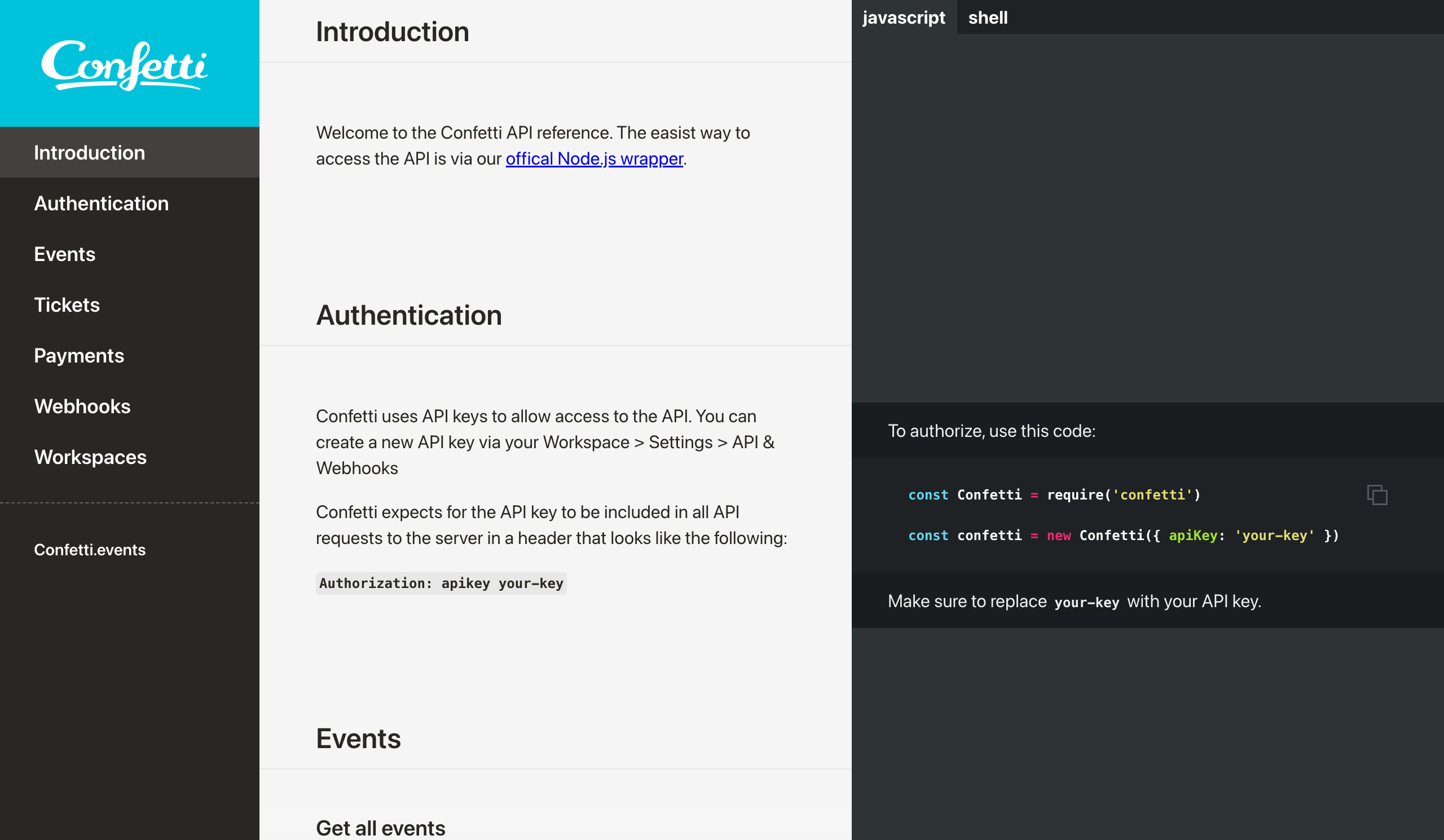Screen dimensions: 1444x840
Task: Open Workspaces in the sidebar
Action: click(130, 457)
